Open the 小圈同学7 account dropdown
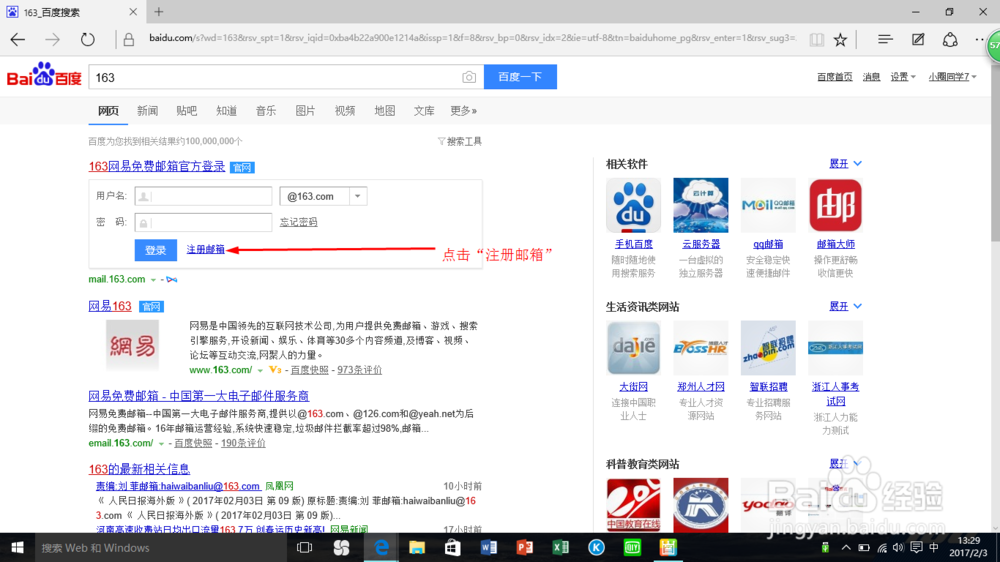This screenshot has width=1000, height=562. (x=952, y=77)
